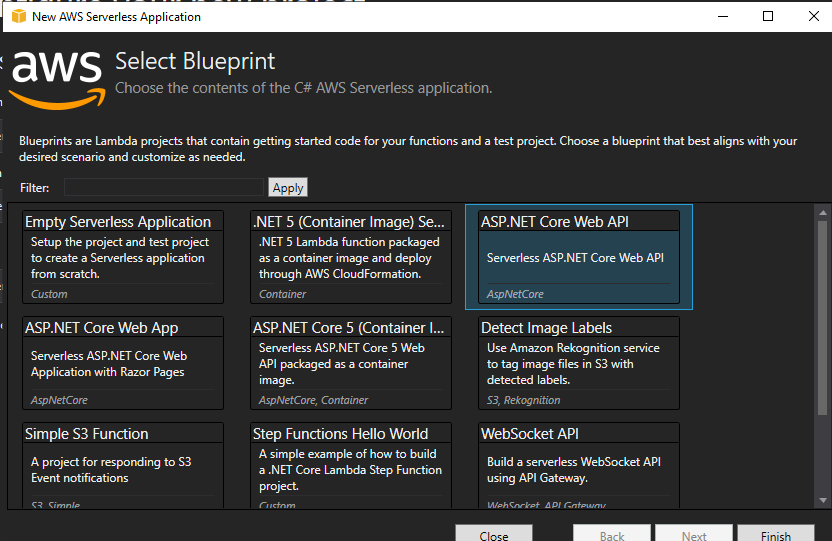832x541 pixels.
Task: Close the dialog with the X
Action: pyautogui.click(x=813, y=16)
